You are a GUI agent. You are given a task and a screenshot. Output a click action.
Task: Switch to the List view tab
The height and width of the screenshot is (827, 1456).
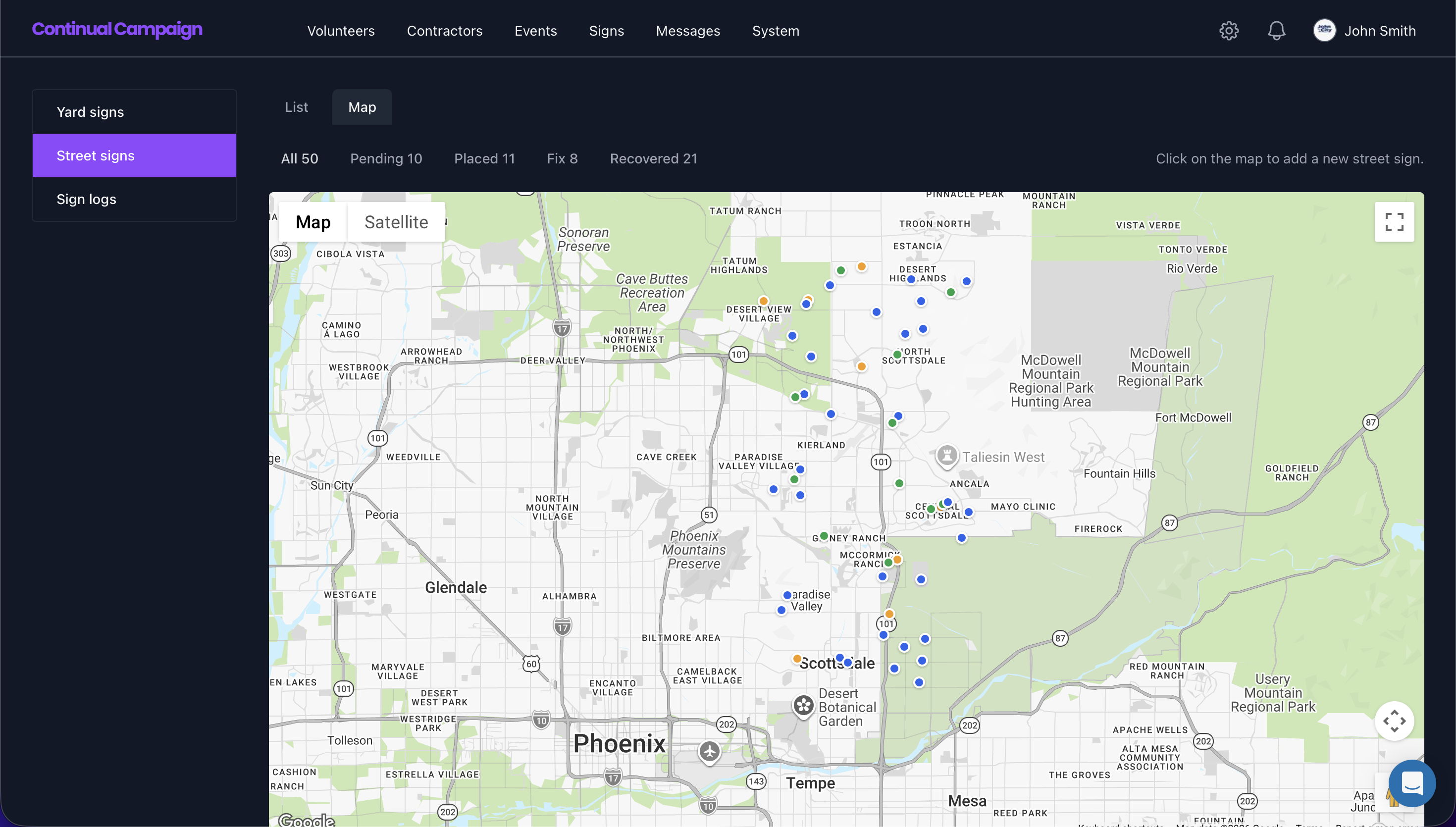point(297,107)
